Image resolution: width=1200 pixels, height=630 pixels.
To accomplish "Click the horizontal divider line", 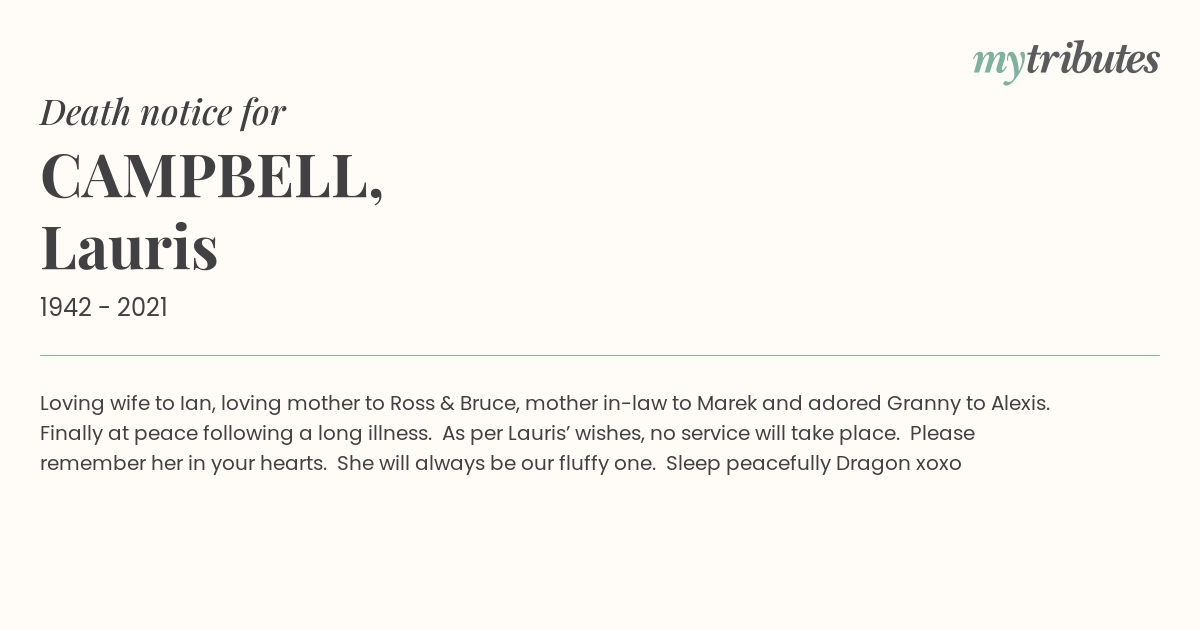I will pos(600,355).
